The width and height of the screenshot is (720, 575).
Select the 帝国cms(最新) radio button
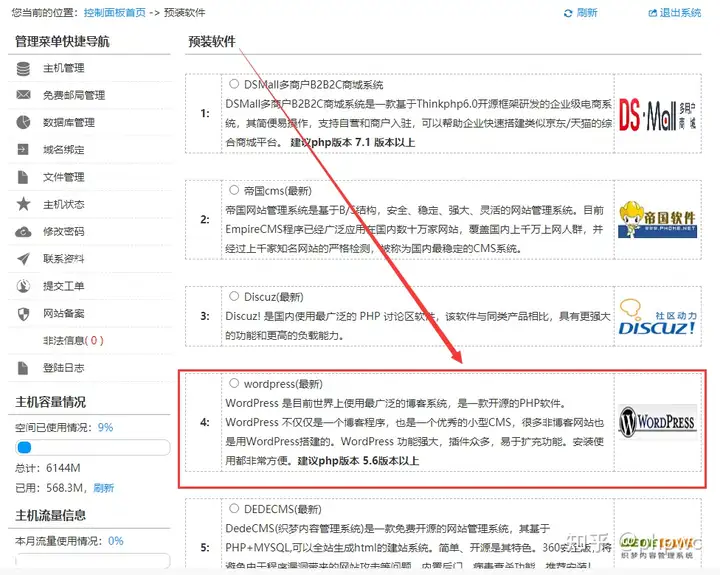[234, 190]
